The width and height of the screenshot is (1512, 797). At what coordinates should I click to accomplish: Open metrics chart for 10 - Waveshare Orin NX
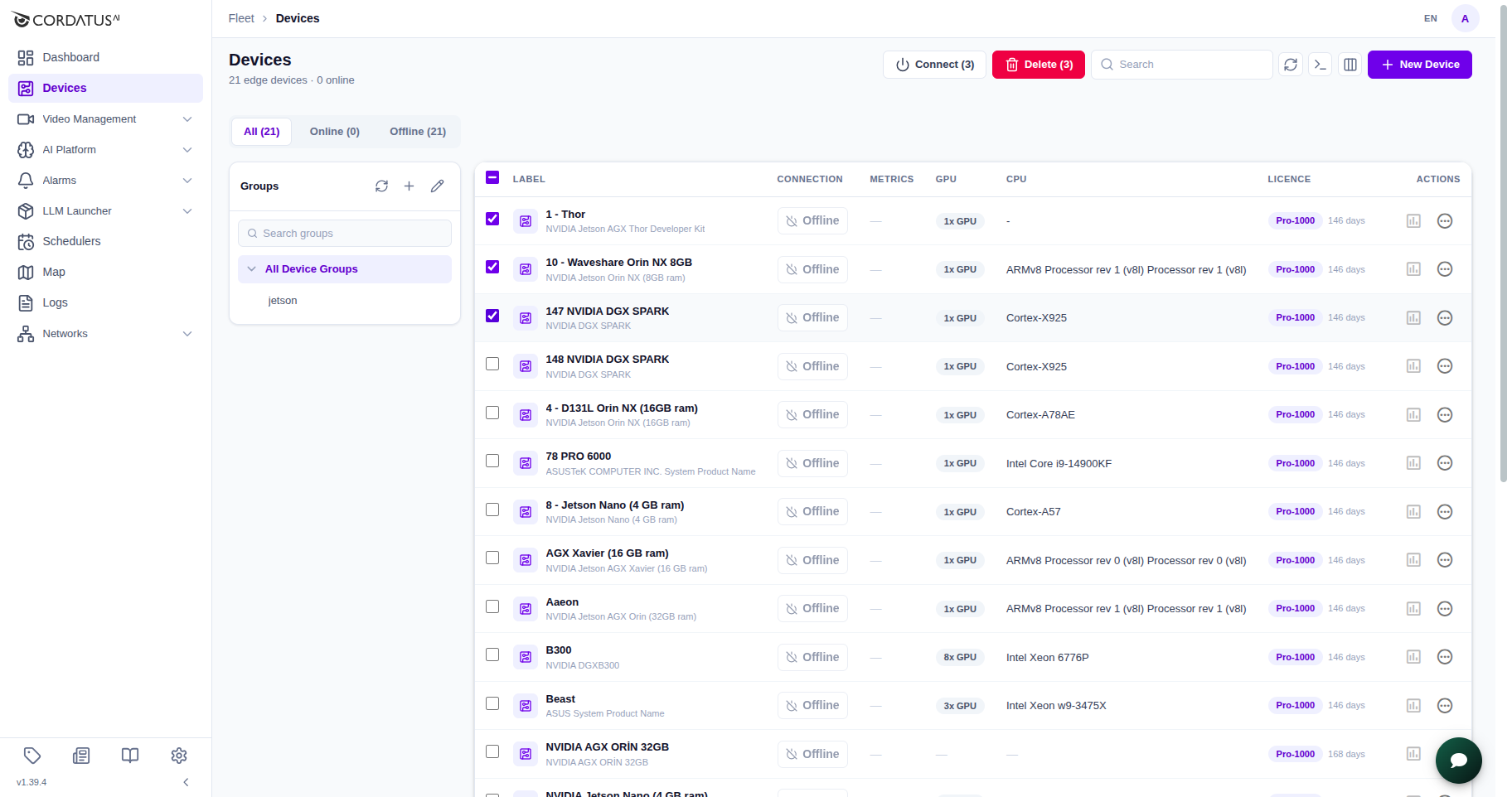1414,269
